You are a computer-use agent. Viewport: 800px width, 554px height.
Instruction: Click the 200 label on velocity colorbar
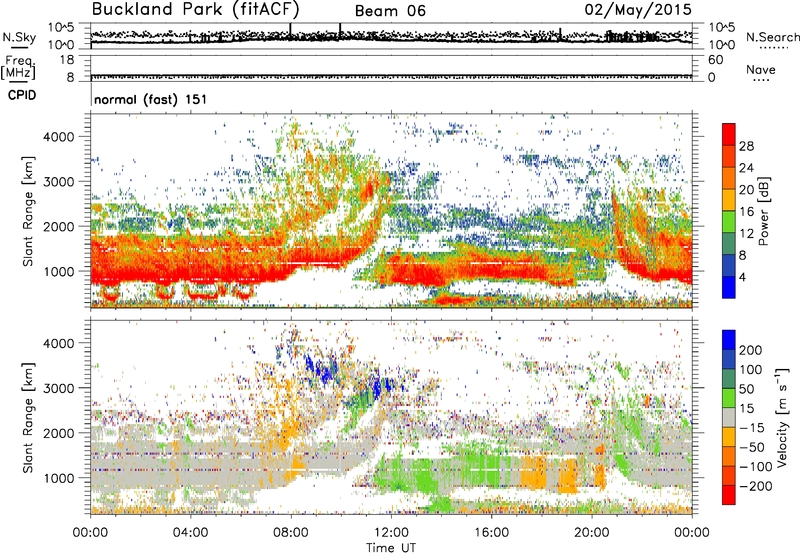point(751,350)
